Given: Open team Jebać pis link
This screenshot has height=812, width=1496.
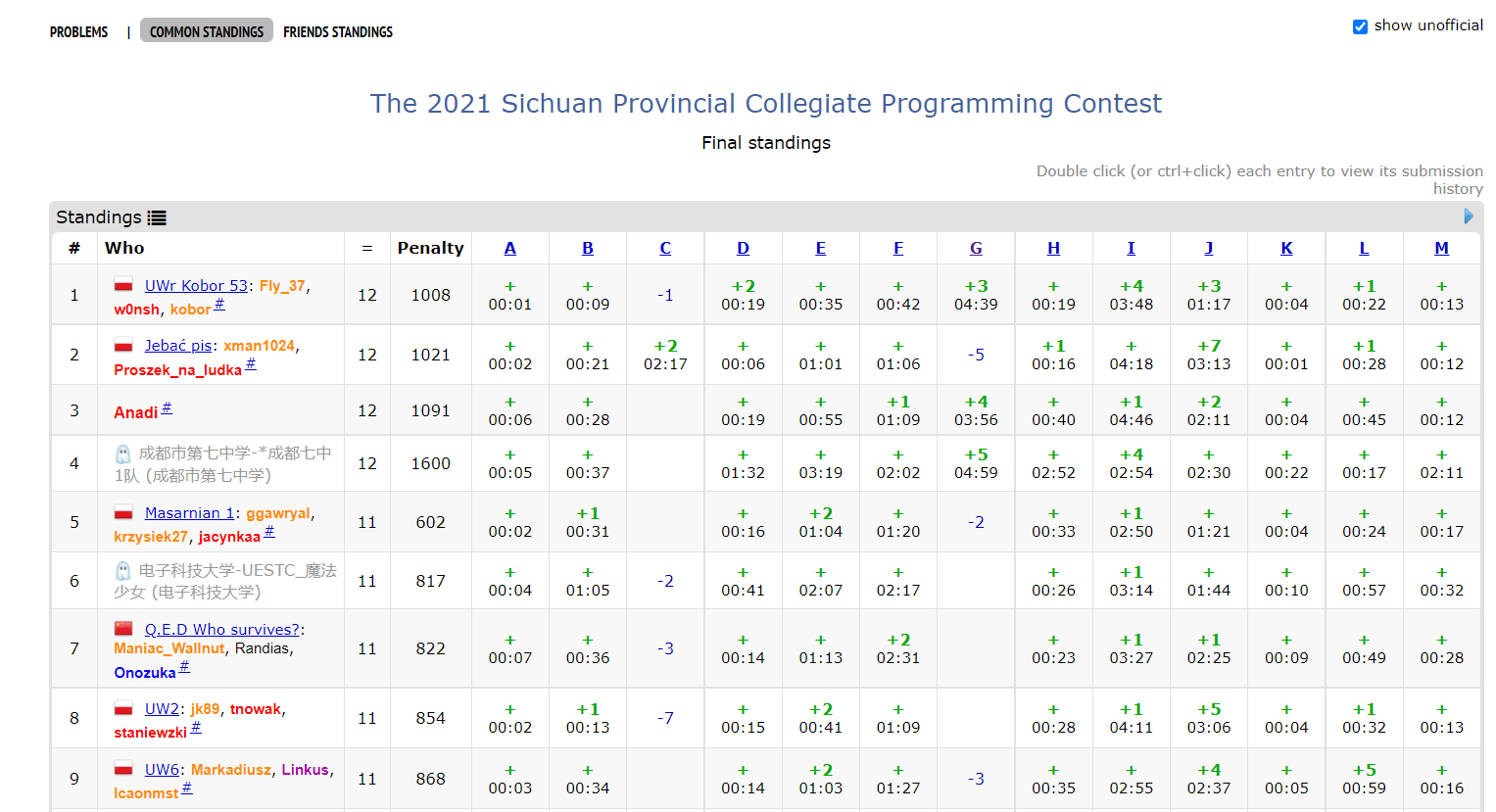Looking at the screenshot, I should 178,346.
